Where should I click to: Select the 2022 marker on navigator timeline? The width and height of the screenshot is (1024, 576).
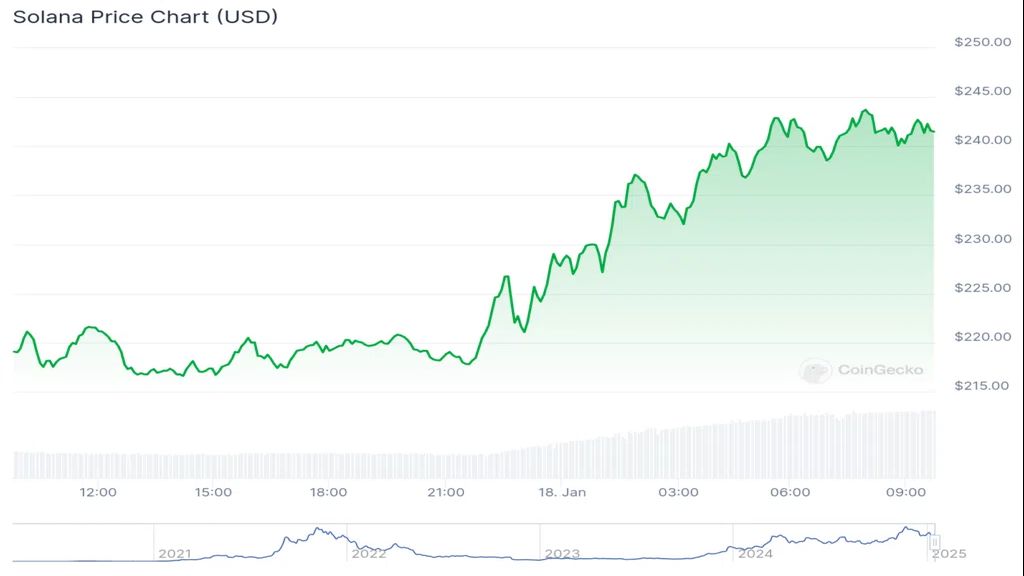[x=369, y=554]
